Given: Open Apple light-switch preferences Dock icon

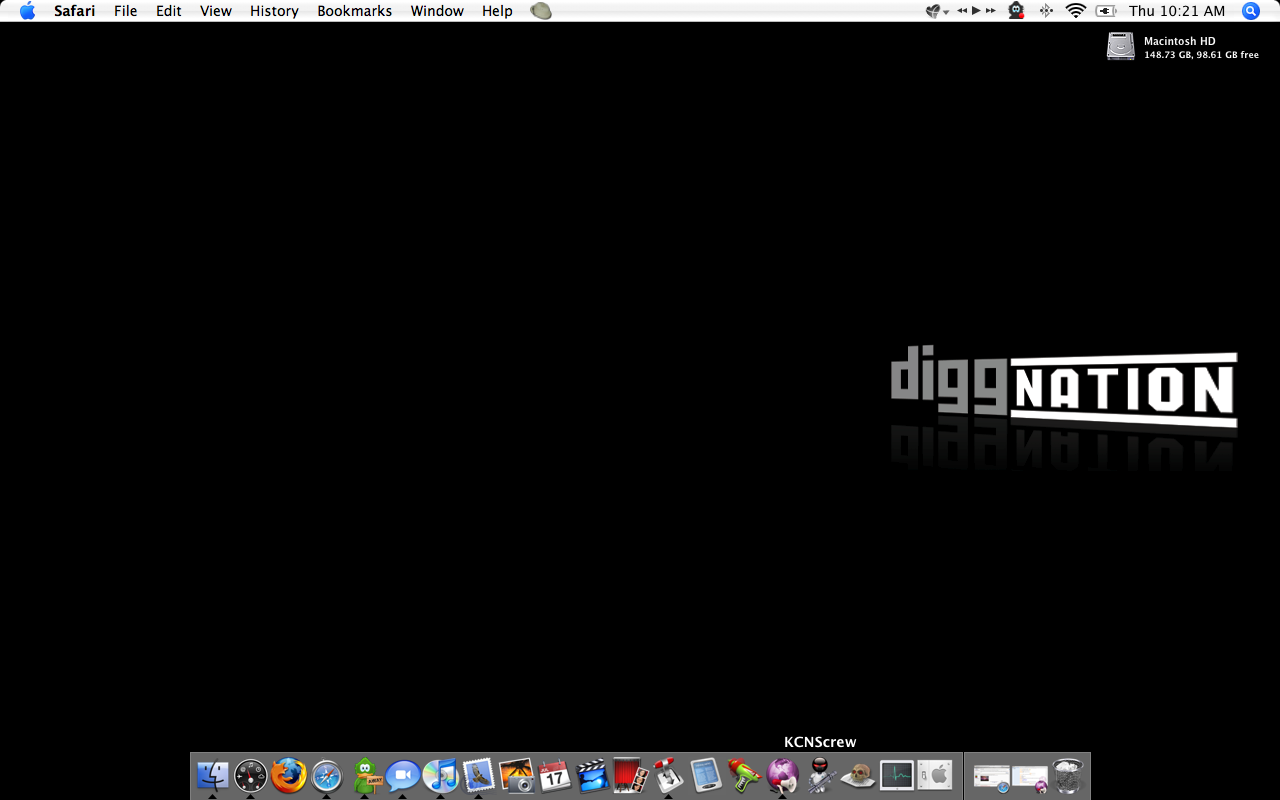Looking at the screenshot, I should pos(934,775).
